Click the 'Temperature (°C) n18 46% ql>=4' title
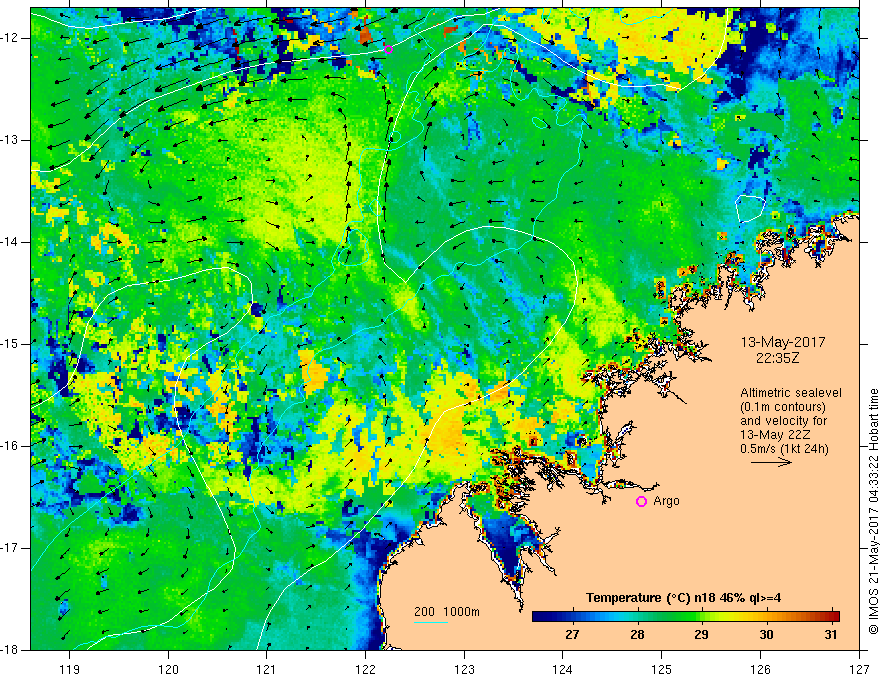The height and width of the screenshot is (680, 880). click(x=684, y=598)
